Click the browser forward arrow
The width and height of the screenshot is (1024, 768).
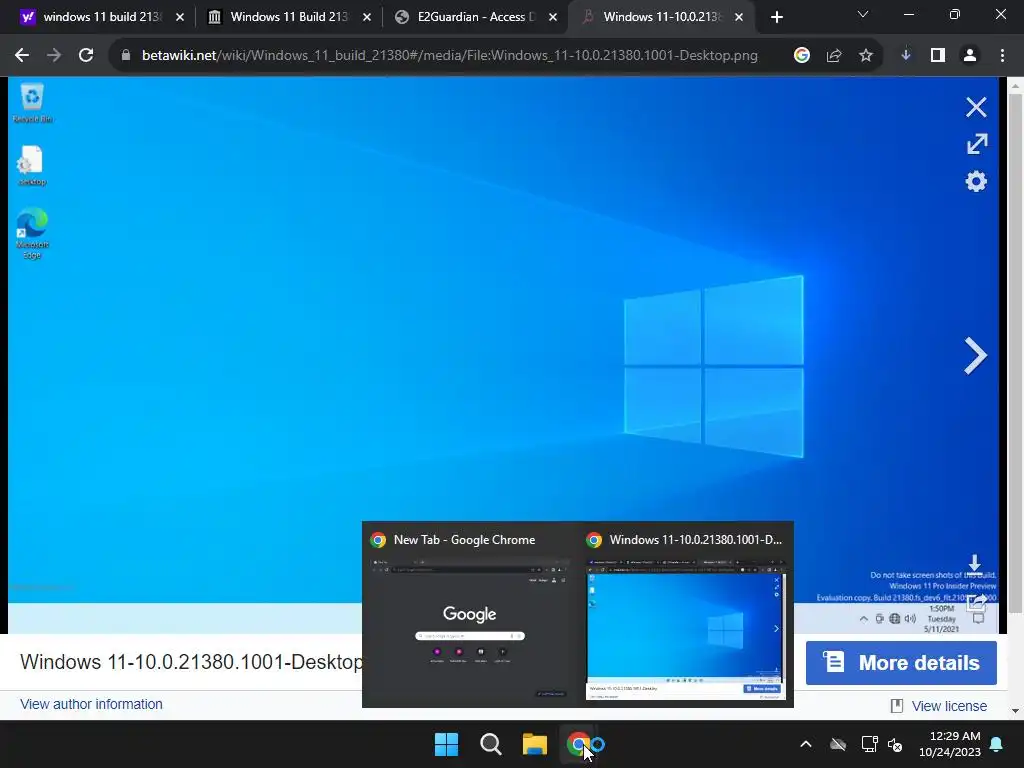[54, 56]
